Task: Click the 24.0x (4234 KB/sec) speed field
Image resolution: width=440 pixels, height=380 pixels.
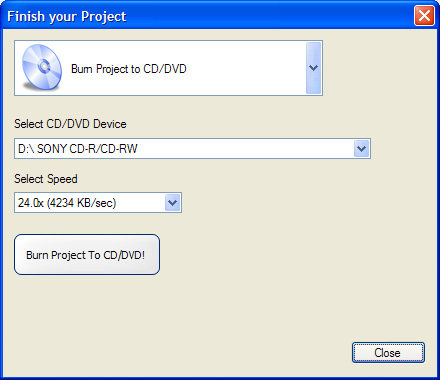Action: tap(98, 202)
